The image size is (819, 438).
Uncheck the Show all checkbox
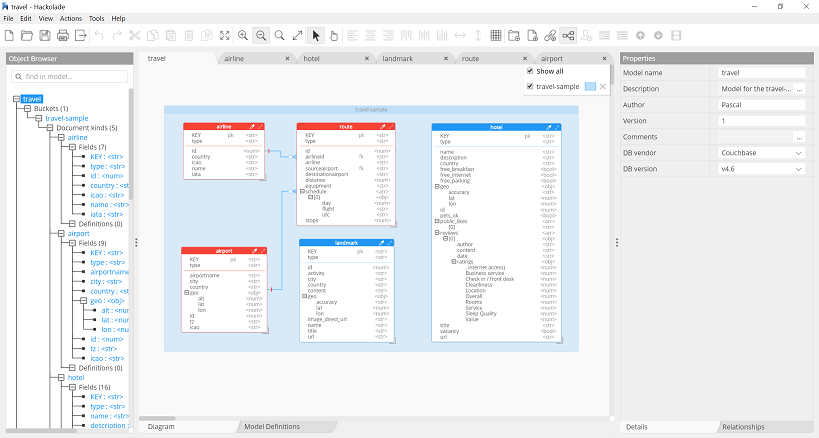tap(530, 72)
